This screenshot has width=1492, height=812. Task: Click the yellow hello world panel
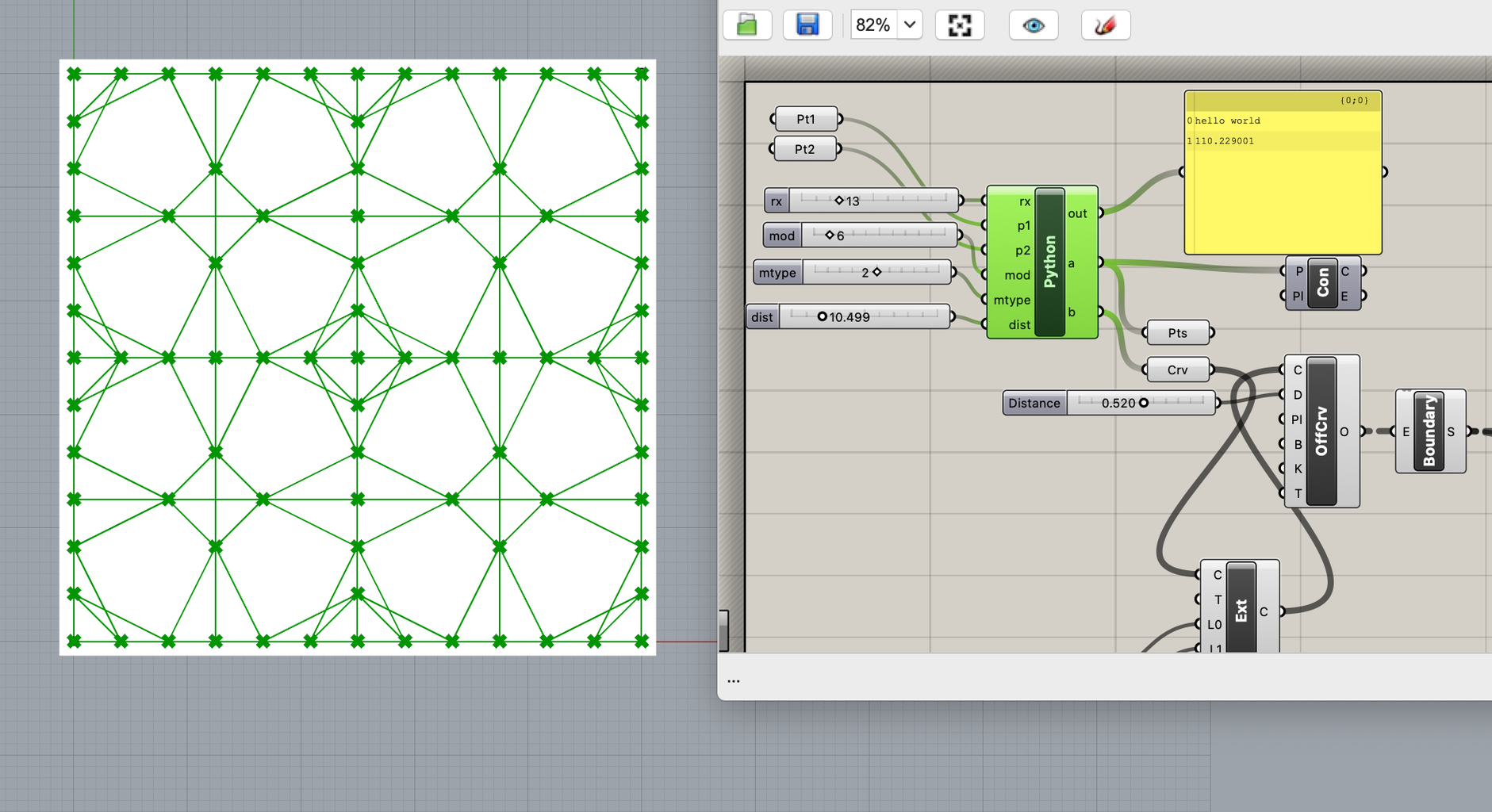(x=1282, y=170)
